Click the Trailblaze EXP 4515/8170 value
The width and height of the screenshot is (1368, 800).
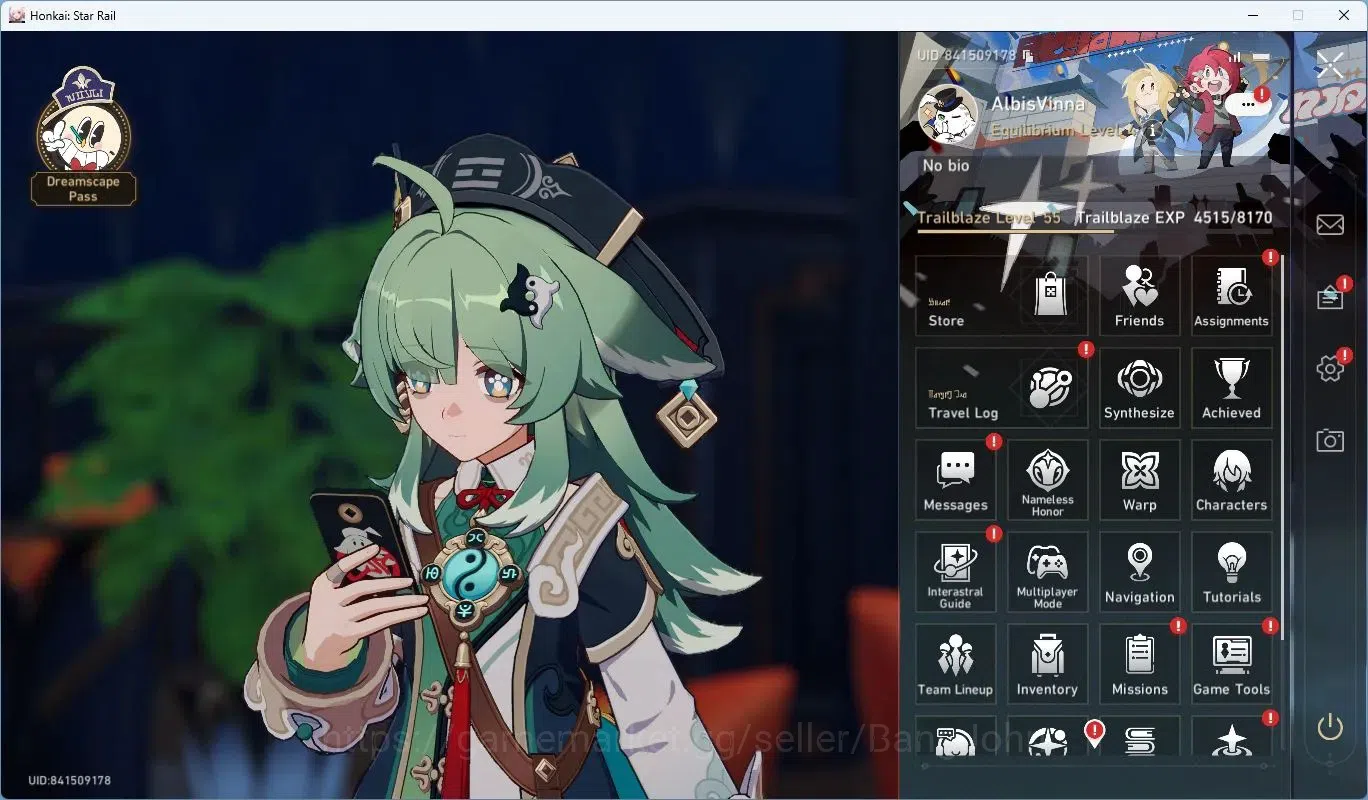coord(1232,217)
